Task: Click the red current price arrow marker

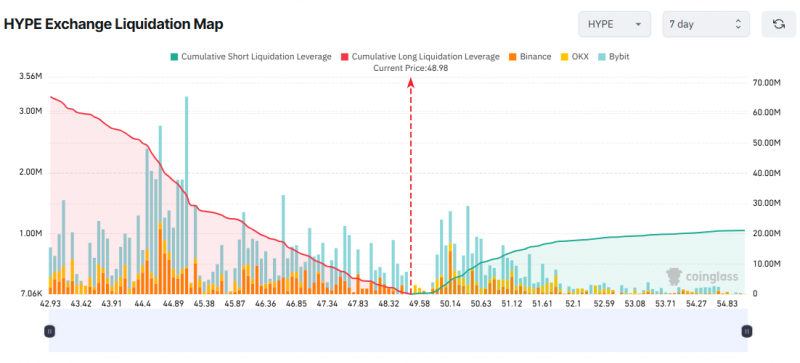Action: (410, 83)
